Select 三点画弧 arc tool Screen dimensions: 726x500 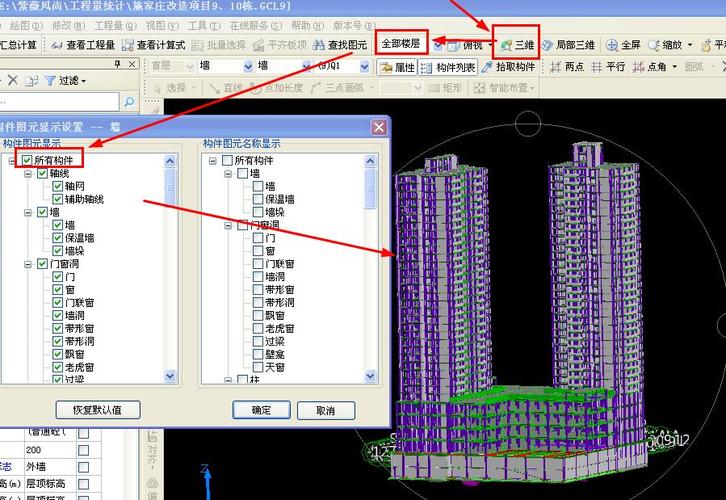coord(337,88)
